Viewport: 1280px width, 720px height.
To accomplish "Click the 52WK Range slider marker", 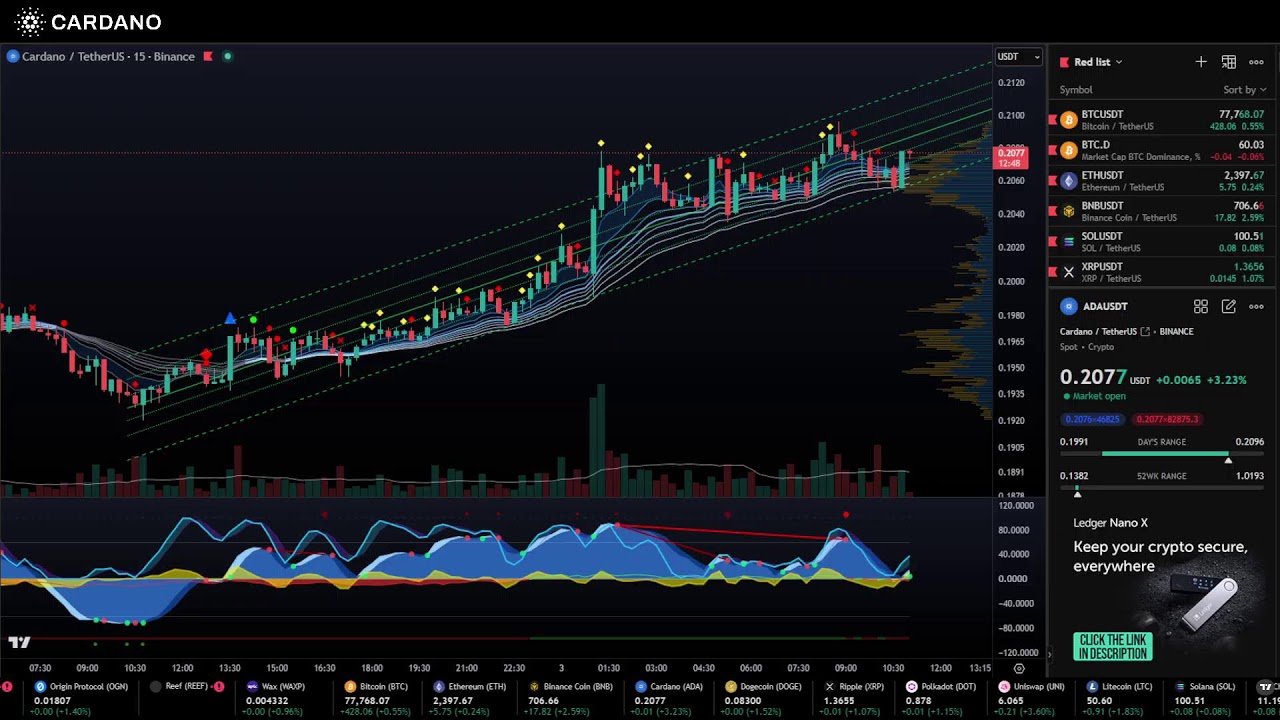I will (1077, 494).
